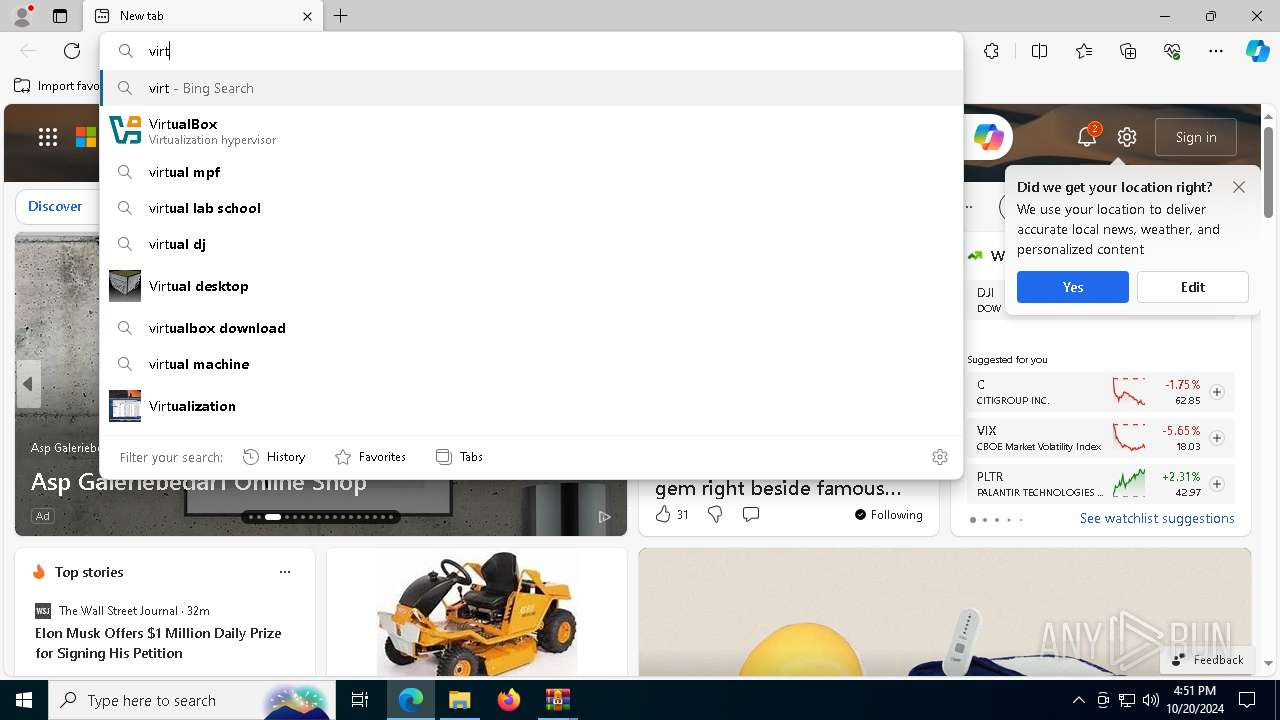The image size is (1280, 720).
Task: Filter search by History
Action: tap(274, 457)
